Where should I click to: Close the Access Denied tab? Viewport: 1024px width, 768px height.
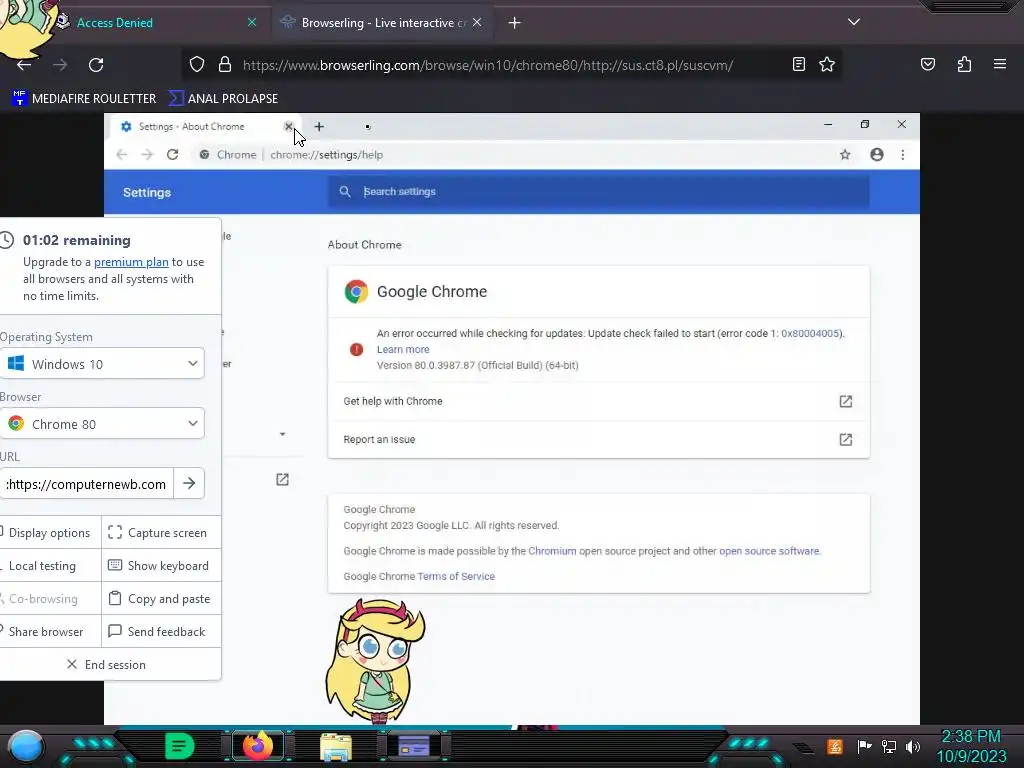click(251, 22)
